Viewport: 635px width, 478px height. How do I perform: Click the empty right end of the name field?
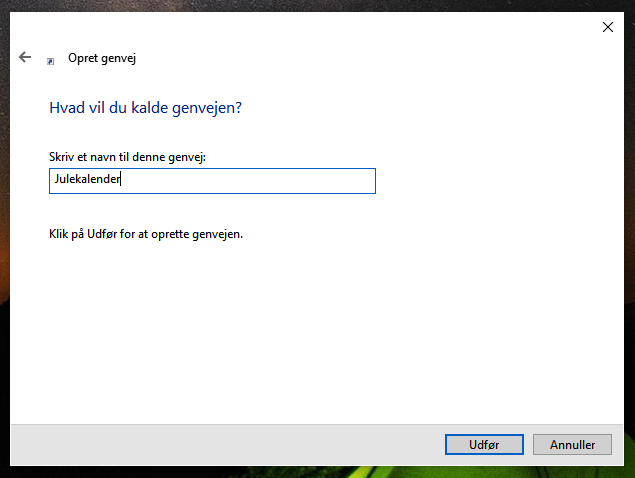pos(324,181)
